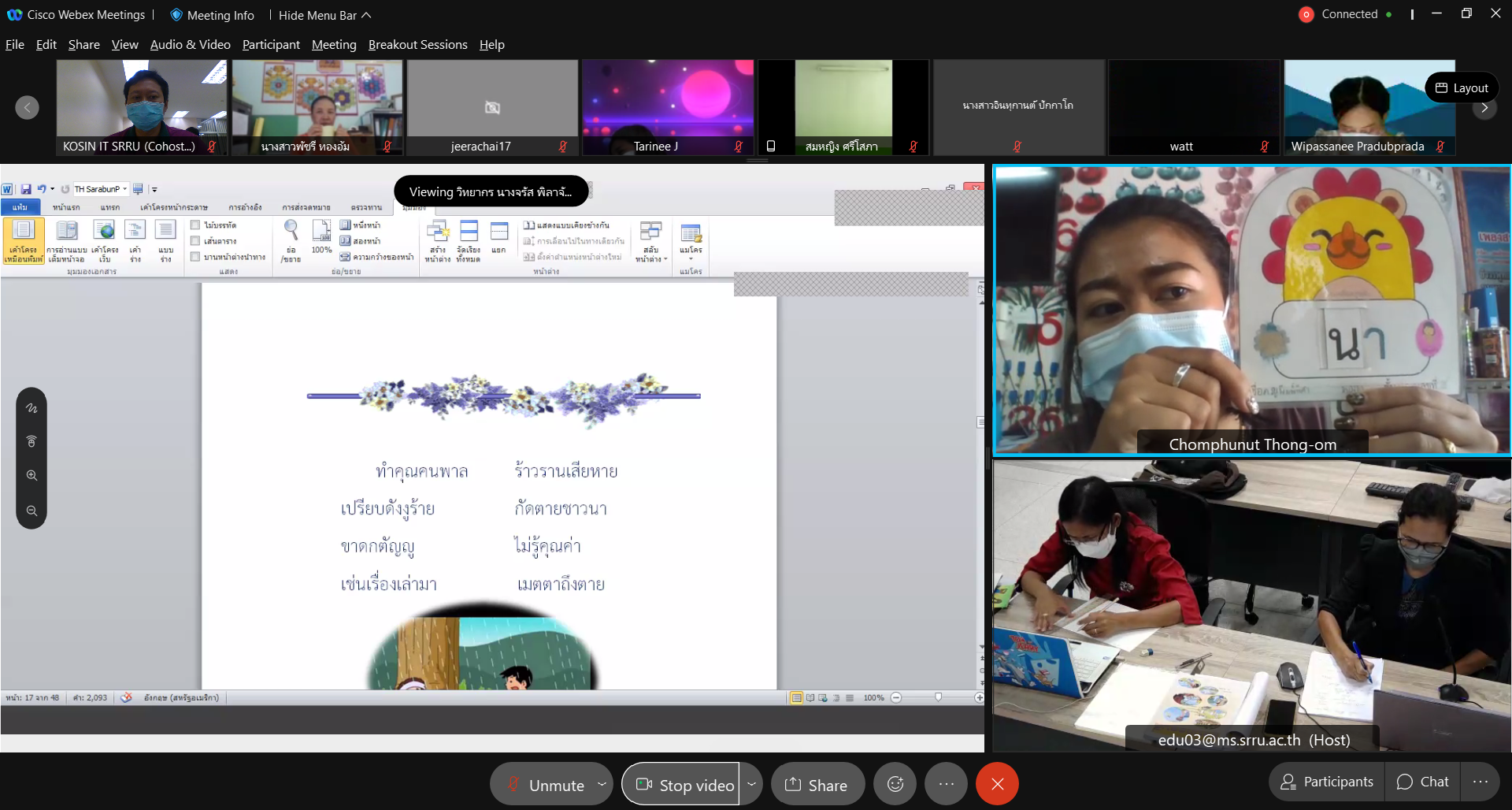Unmute the microphone
Viewport: 1512px width, 810px height.
pyautogui.click(x=545, y=785)
